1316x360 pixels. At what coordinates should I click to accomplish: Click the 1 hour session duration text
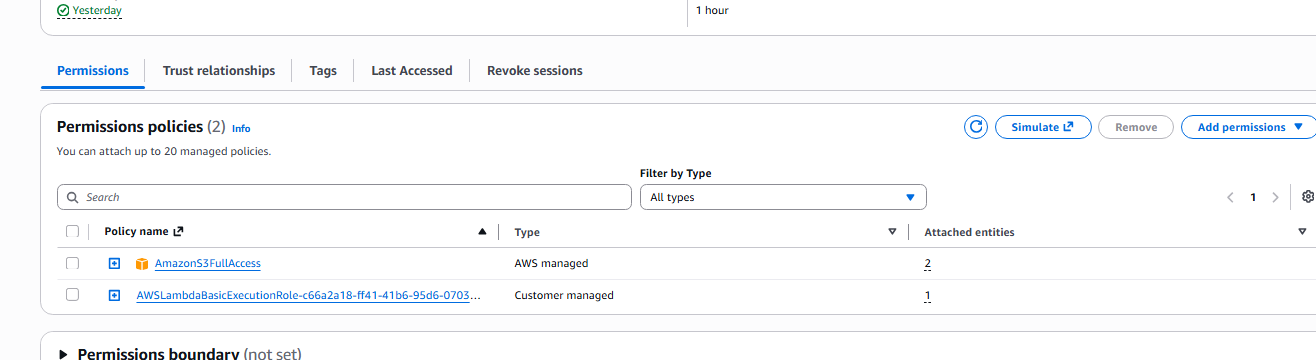tap(712, 10)
